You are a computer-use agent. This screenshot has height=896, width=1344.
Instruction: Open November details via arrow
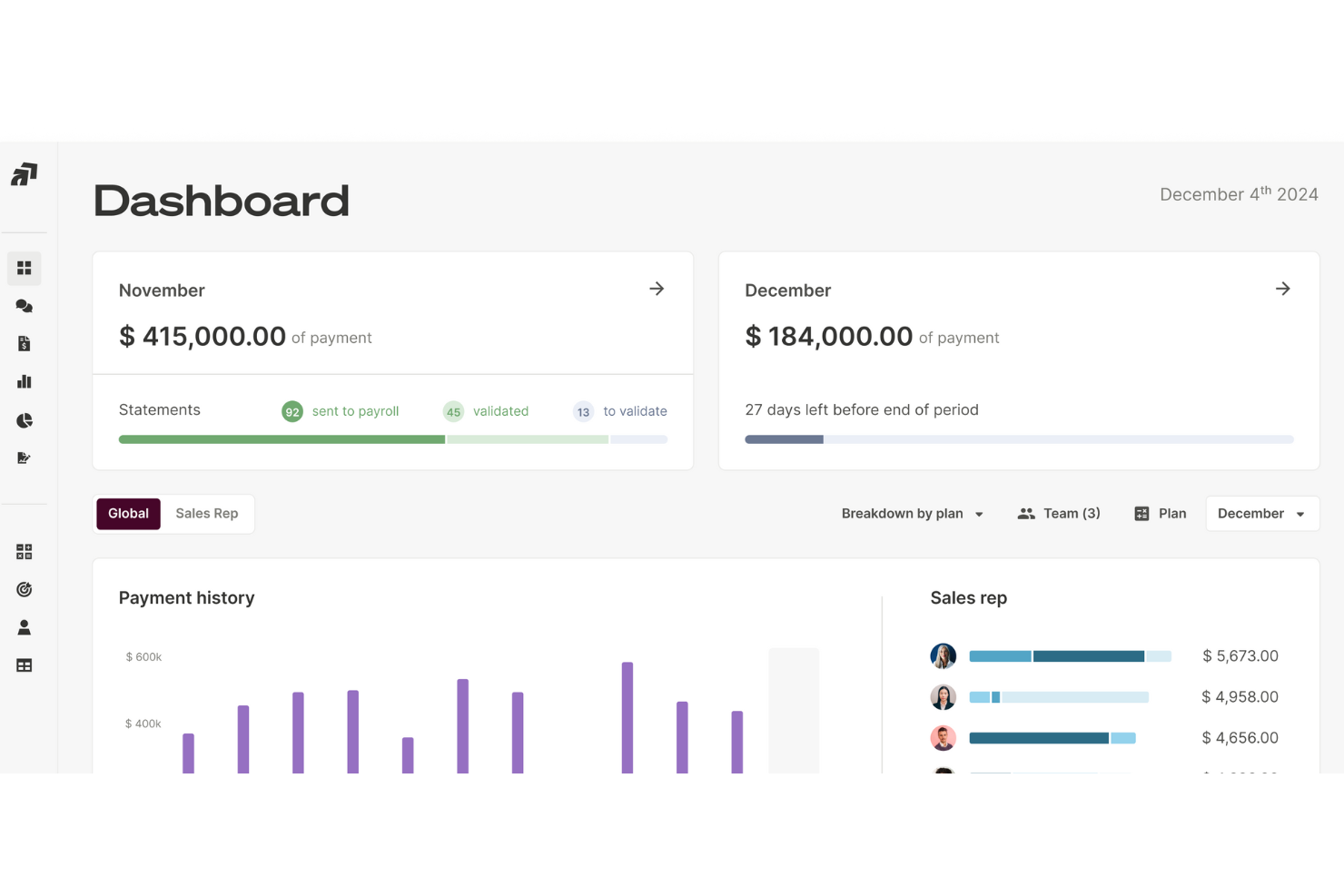tap(657, 289)
